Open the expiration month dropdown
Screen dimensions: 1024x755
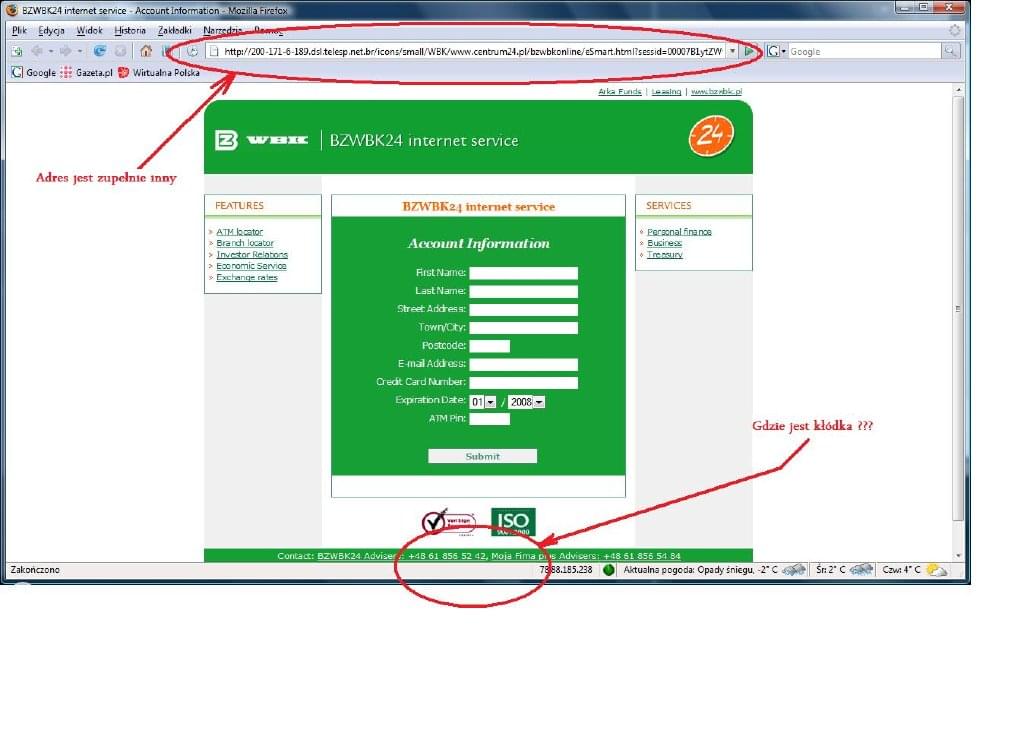(x=490, y=402)
